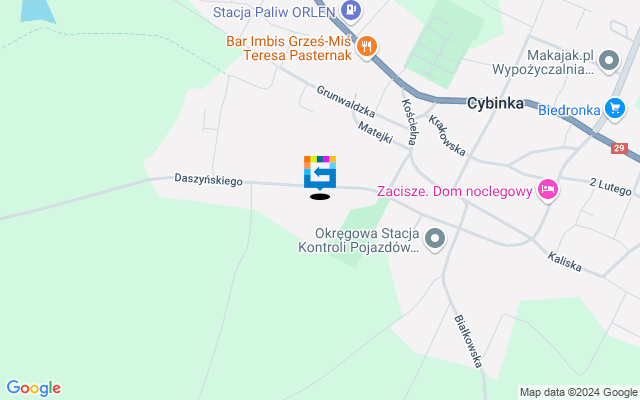Viewport: 640px width, 400px height.
Task: Click the blue lake area on map
Action: (38, 11)
